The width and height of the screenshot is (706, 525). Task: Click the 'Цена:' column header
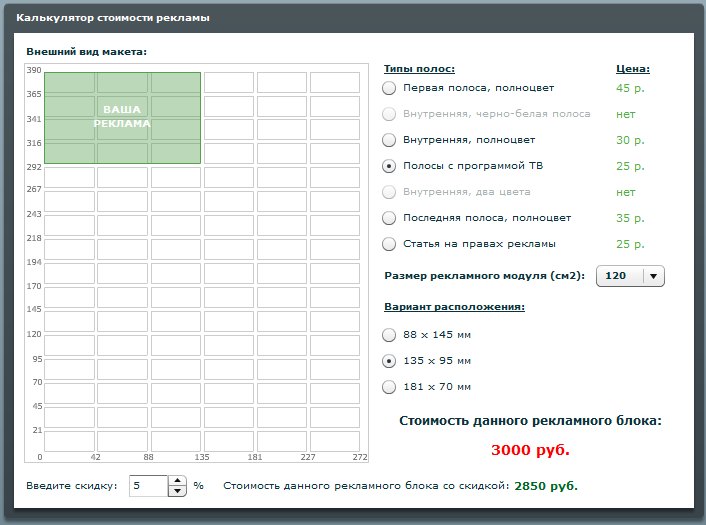pyautogui.click(x=632, y=69)
